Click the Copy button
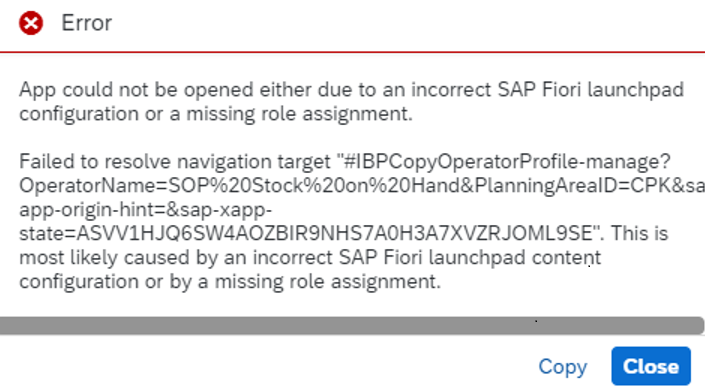The height and width of the screenshot is (390, 705). (x=563, y=367)
